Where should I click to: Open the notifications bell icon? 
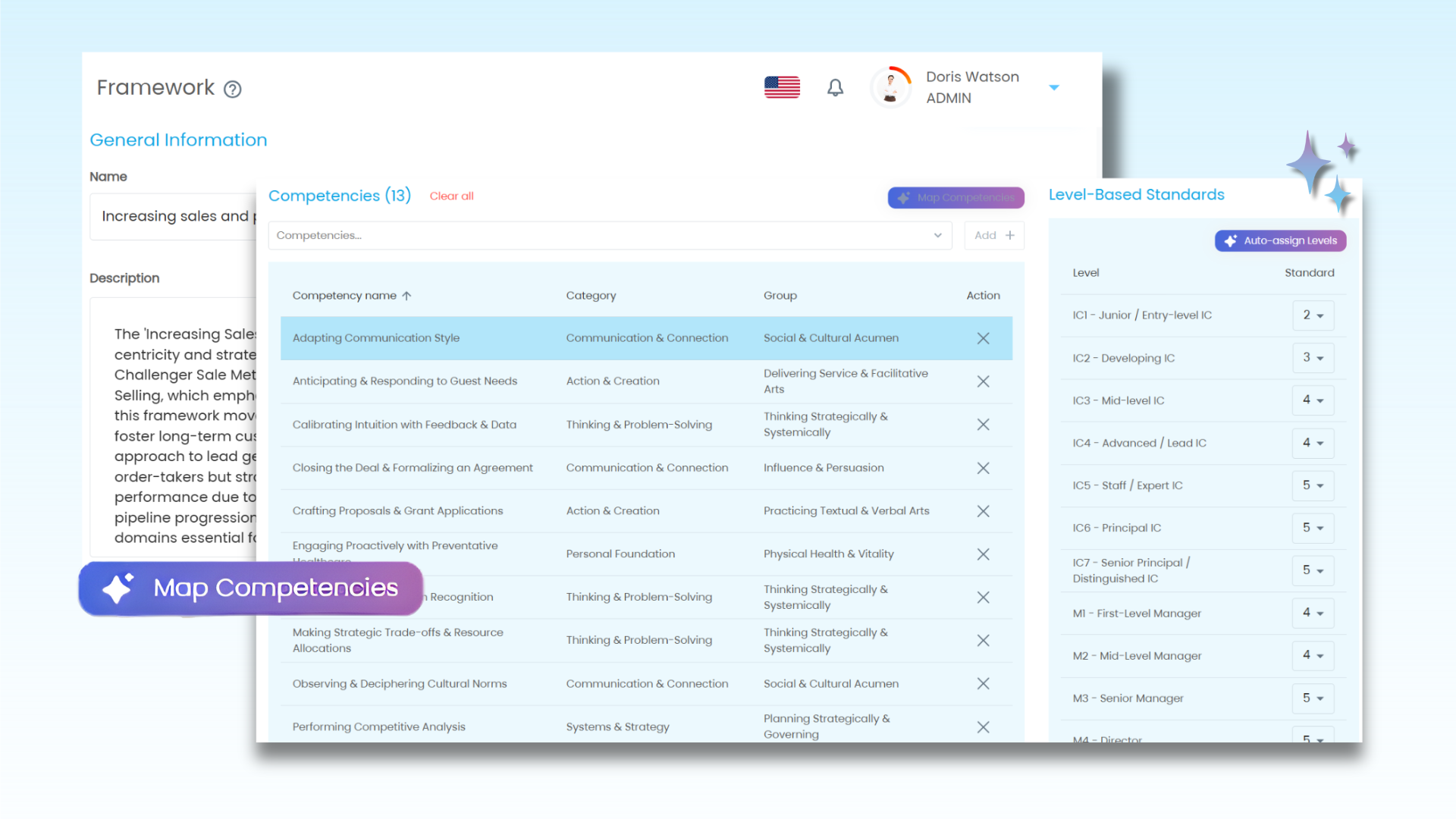(835, 88)
